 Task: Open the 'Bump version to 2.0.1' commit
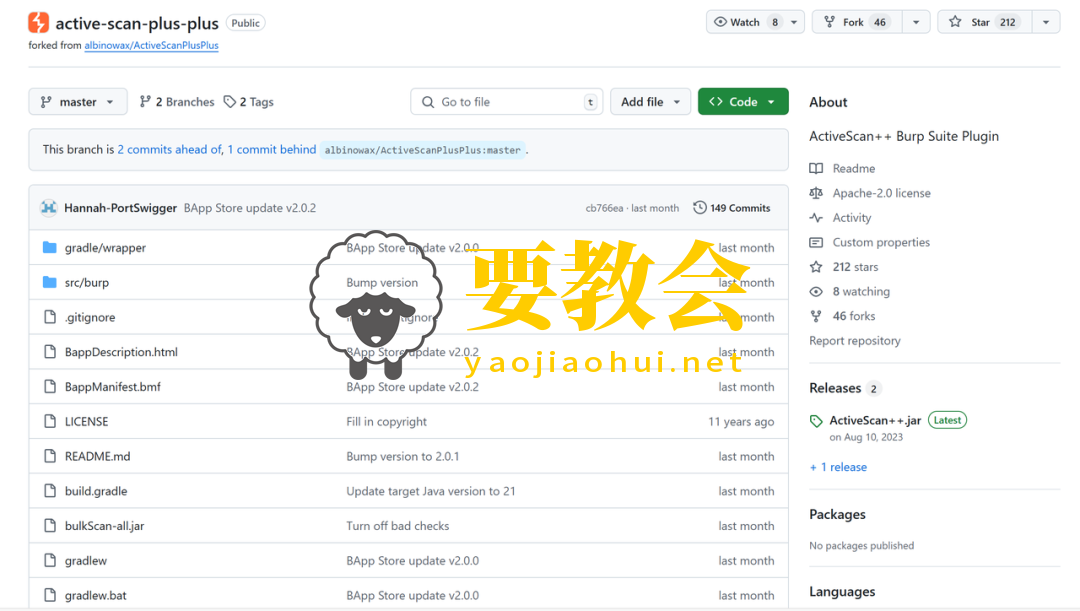tap(402, 457)
